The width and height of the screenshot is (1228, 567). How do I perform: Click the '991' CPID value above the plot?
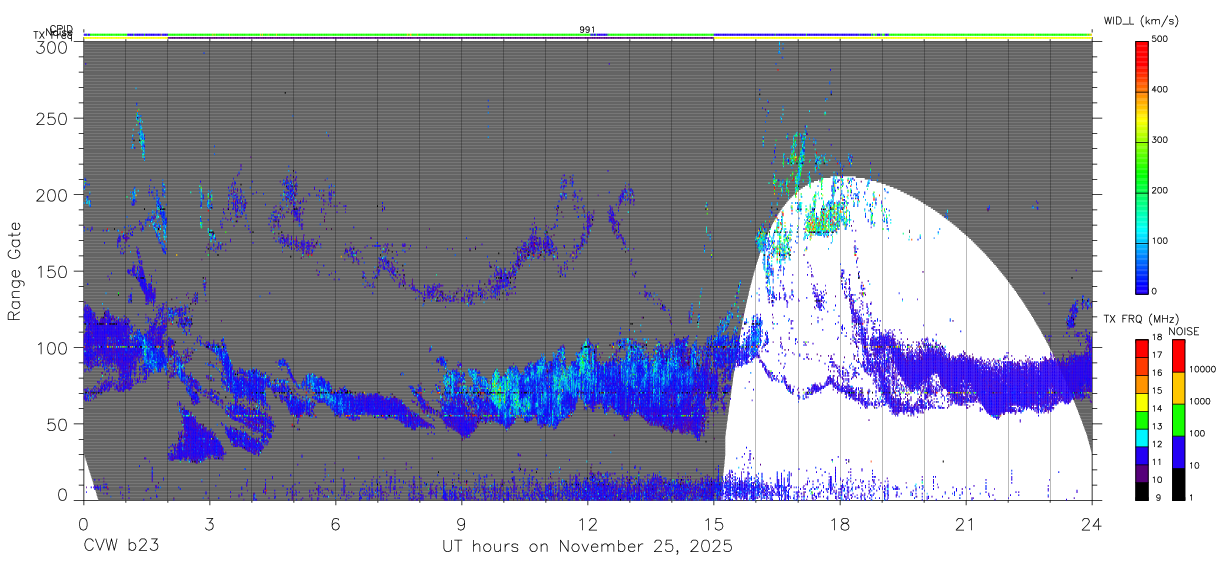pos(587,30)
